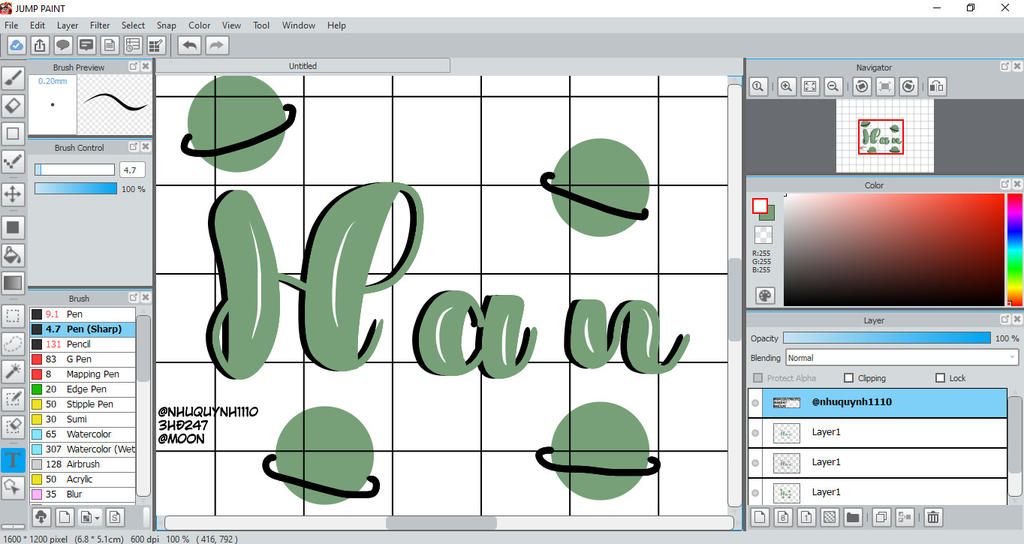Reset zoom to 100% in Navigator
The width and height of the screenshot is (1024, 544).
point(758,86)
